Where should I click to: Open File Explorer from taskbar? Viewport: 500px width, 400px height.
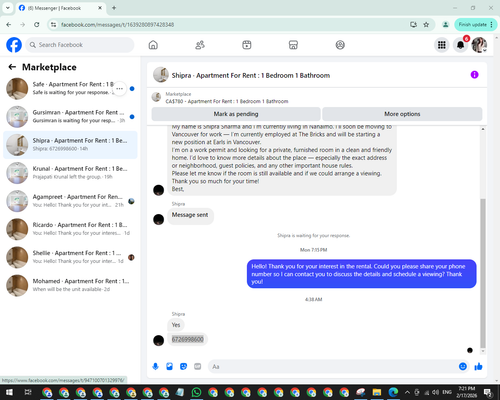tap(377, 392)
